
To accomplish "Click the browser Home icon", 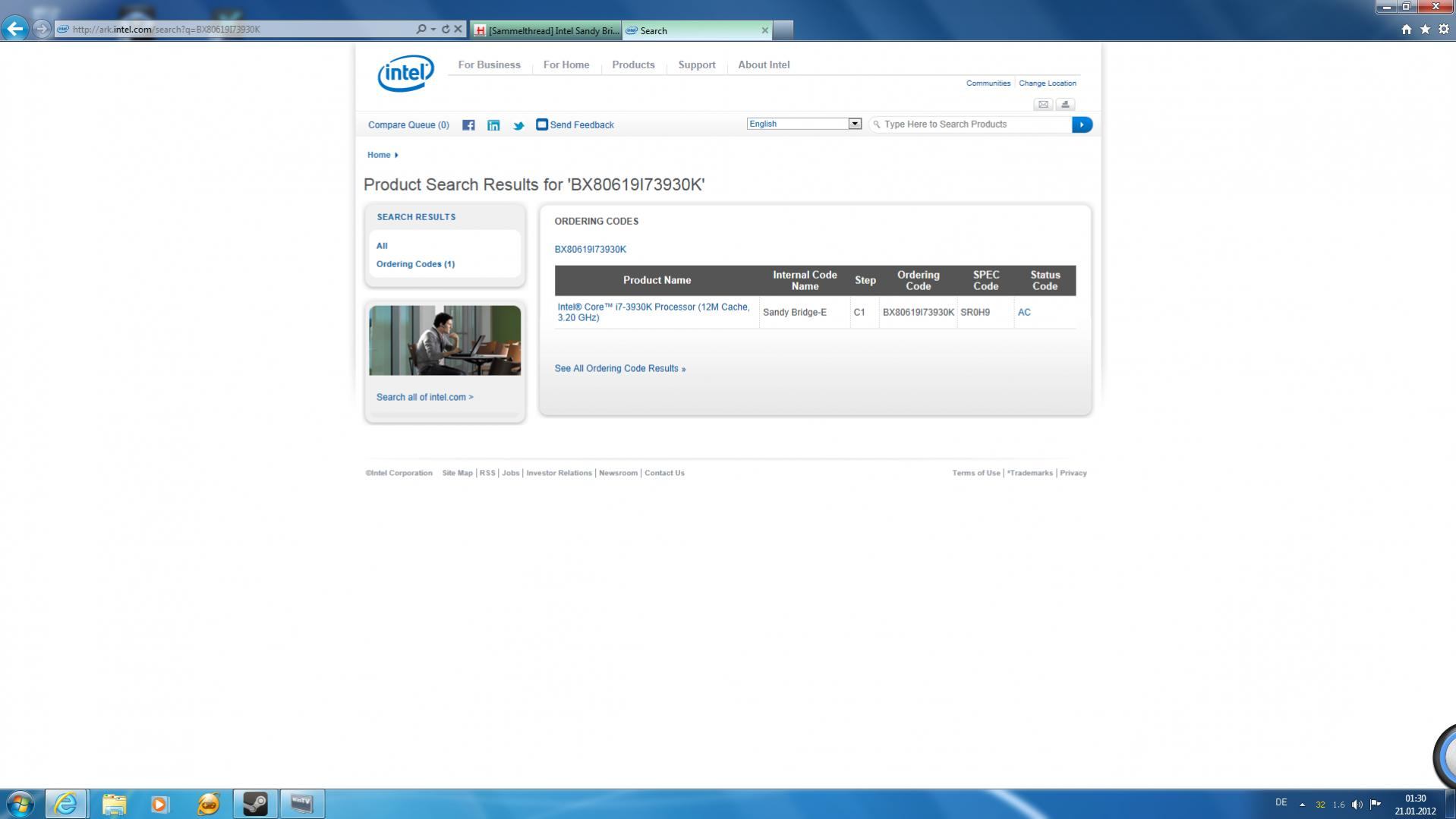I will pos(1406,29).
